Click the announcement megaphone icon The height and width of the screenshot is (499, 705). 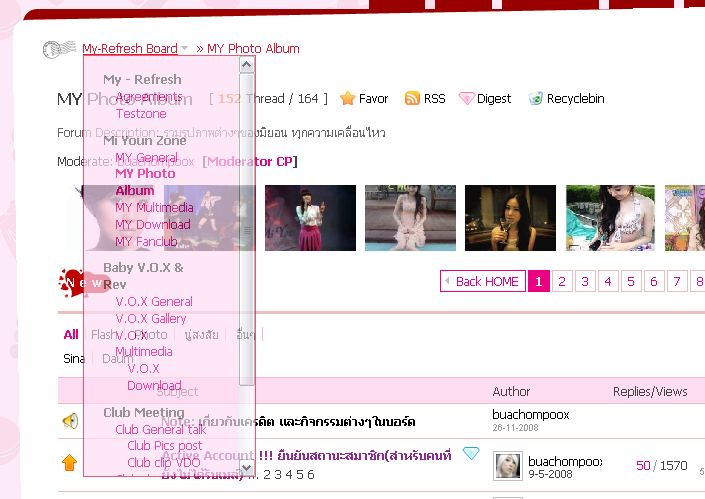coord(70,421)
